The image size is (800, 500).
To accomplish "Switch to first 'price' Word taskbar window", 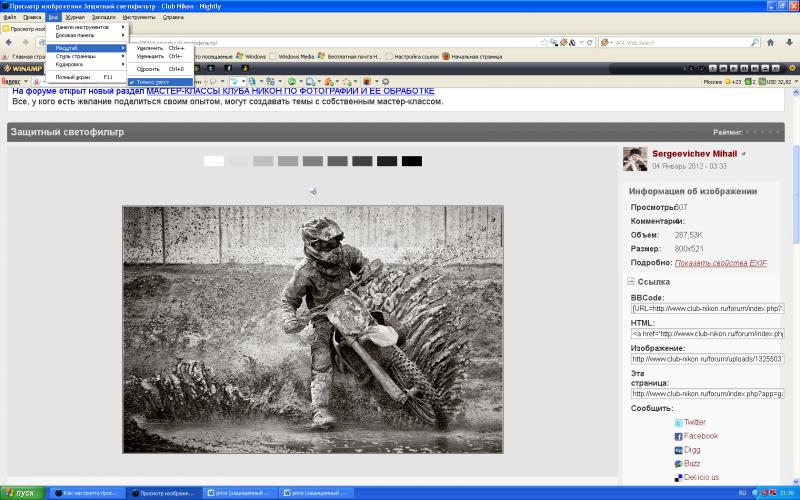I will click(x=240, y=493).
